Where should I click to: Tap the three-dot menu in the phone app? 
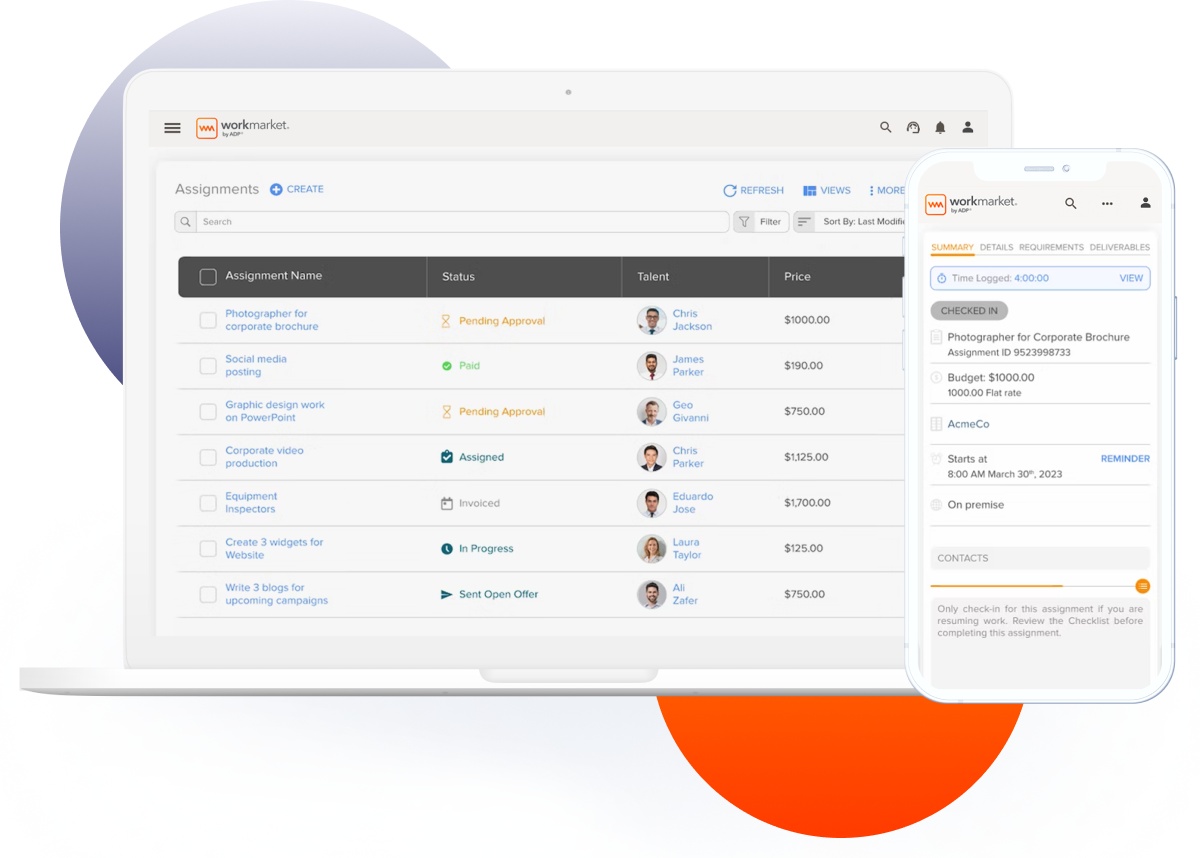coord(1107,203)
